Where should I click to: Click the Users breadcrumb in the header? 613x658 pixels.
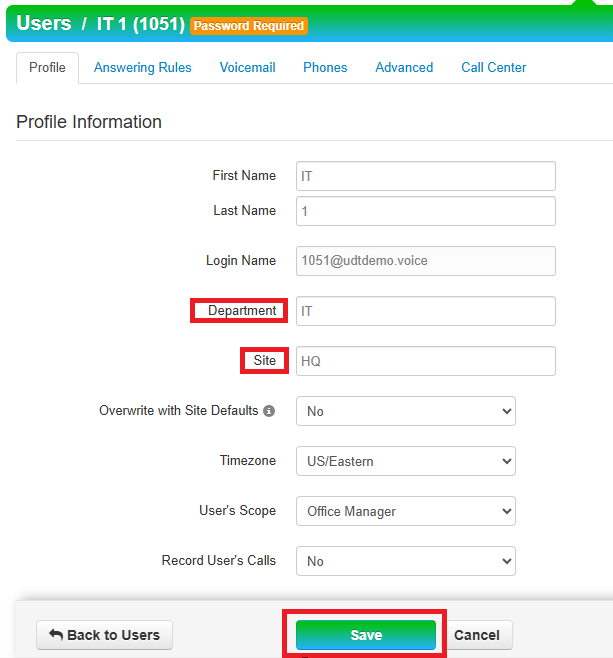click(x=44, y=23)
